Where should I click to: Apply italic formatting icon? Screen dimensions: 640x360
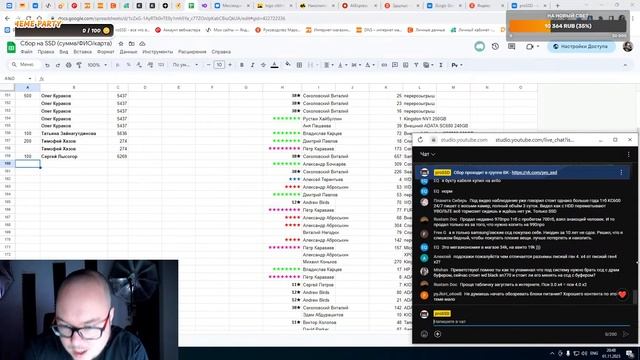(x=252, y=65)
